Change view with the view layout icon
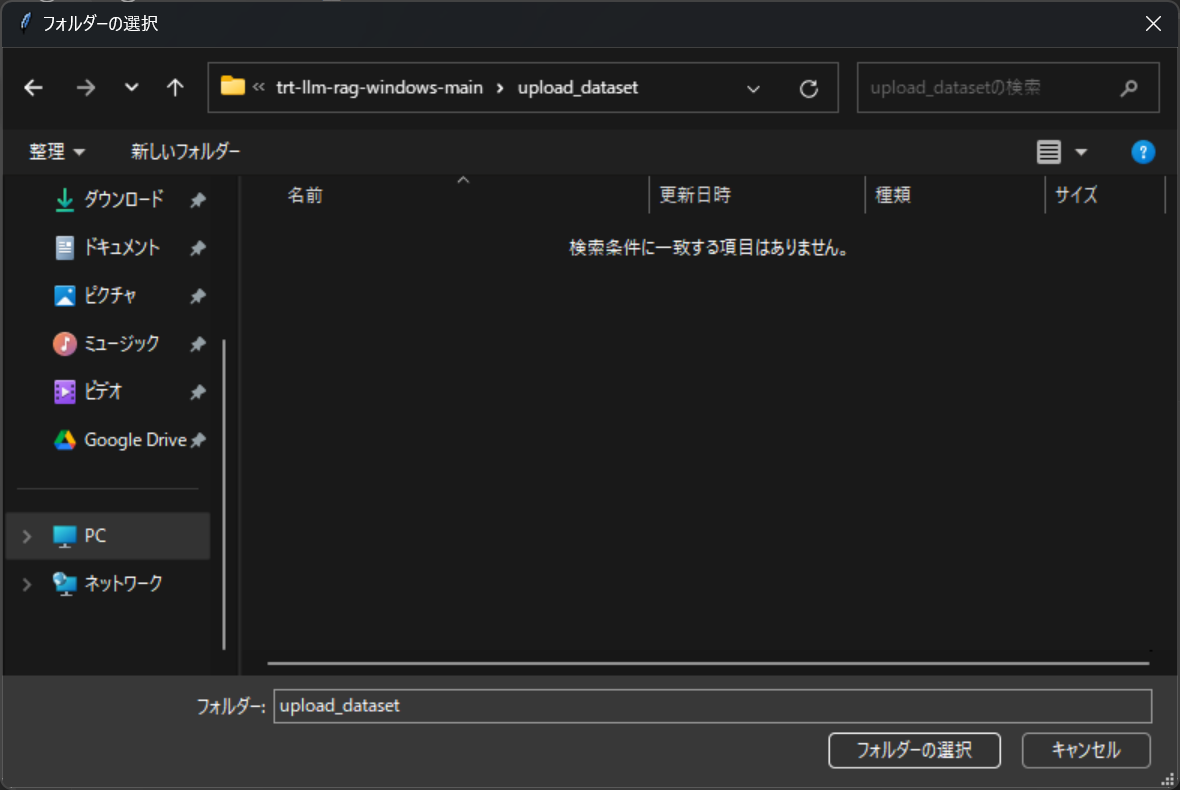 [1049, 152]
